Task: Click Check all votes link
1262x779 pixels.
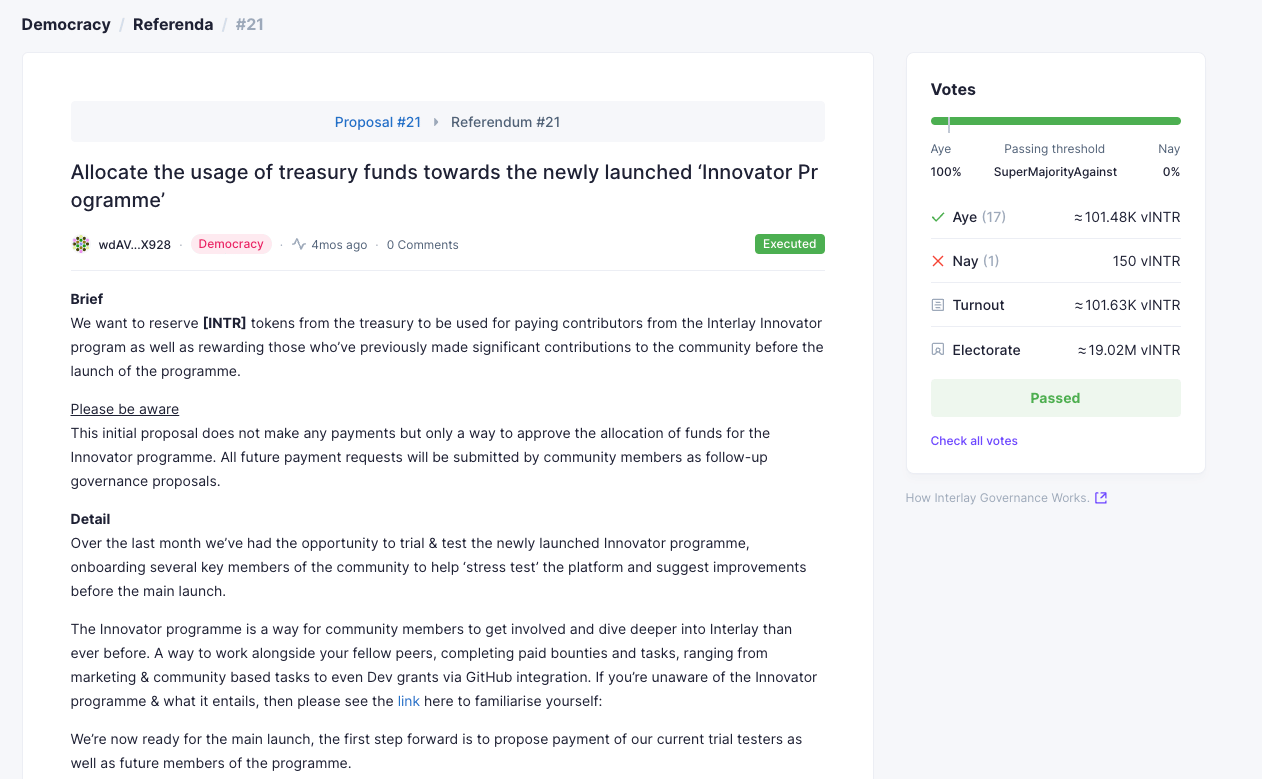Action: pos(974,441)
